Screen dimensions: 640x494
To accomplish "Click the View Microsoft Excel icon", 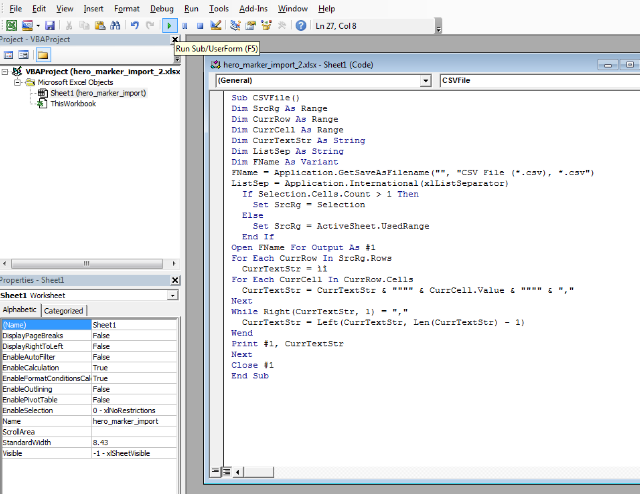I will tap(9, 24).
